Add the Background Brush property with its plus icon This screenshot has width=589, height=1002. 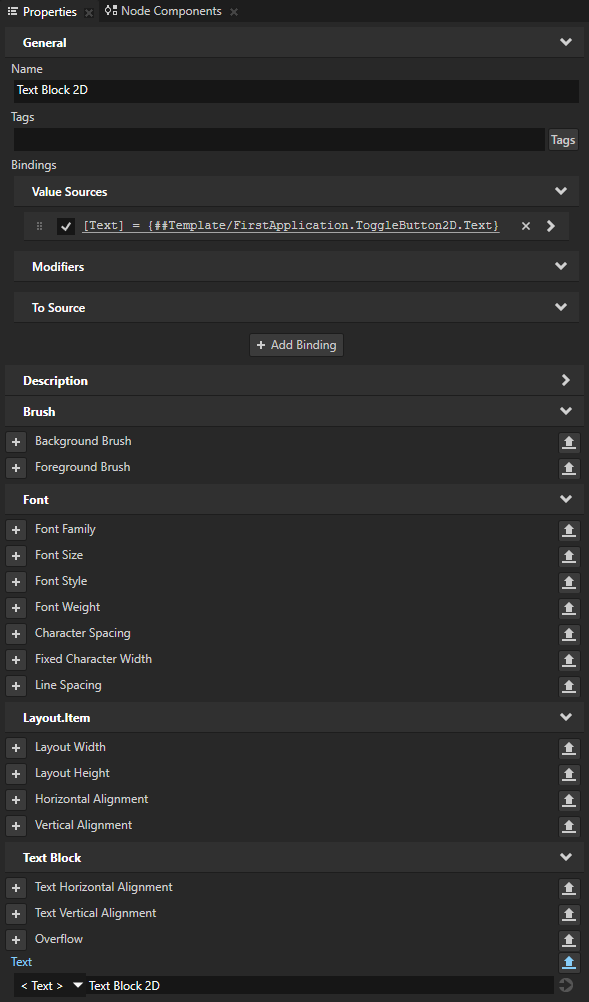(15, 441)
